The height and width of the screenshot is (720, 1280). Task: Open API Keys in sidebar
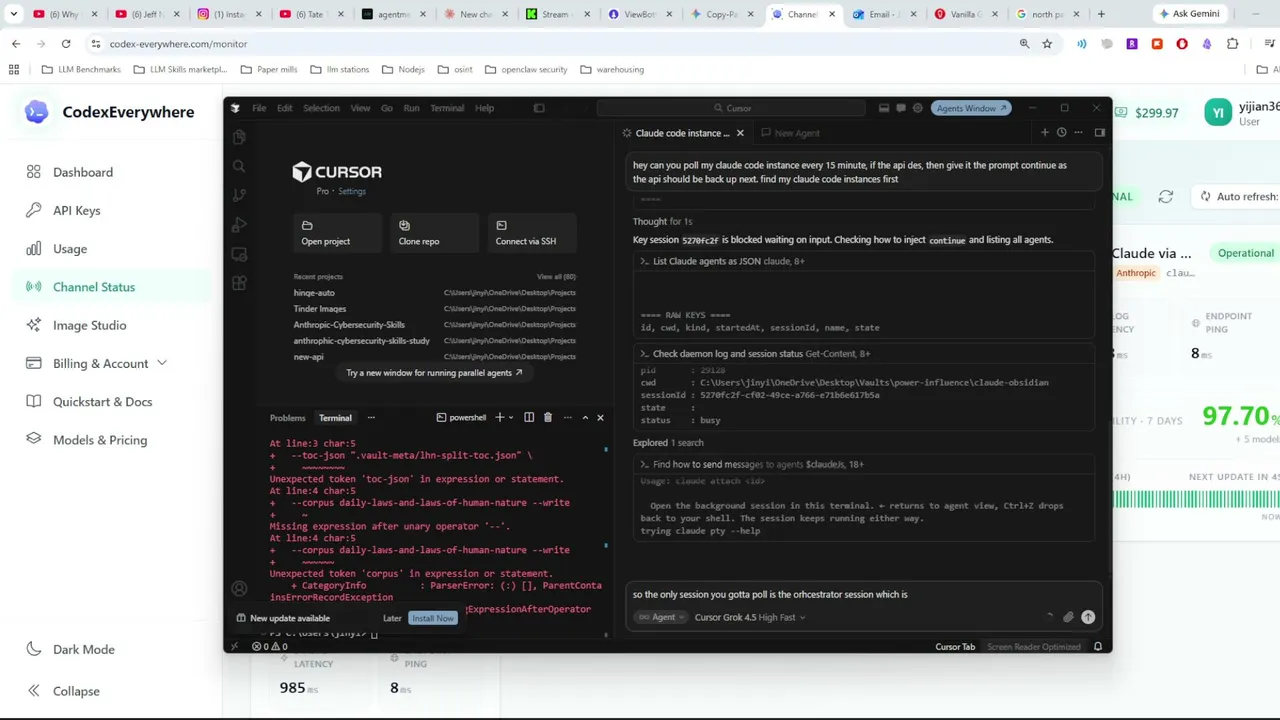[77, 210]
